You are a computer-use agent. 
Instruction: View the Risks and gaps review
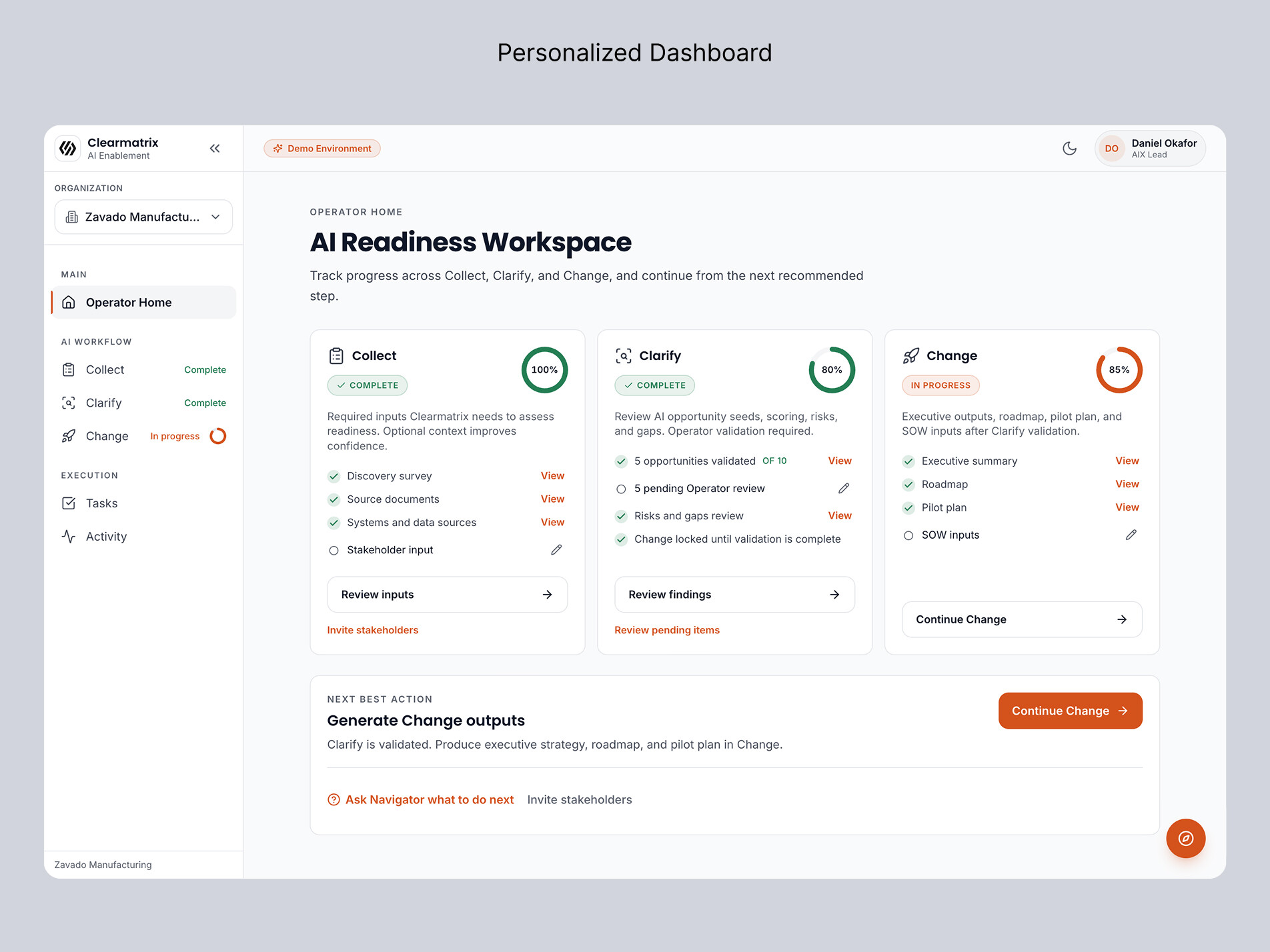click(x=840, y=516)
